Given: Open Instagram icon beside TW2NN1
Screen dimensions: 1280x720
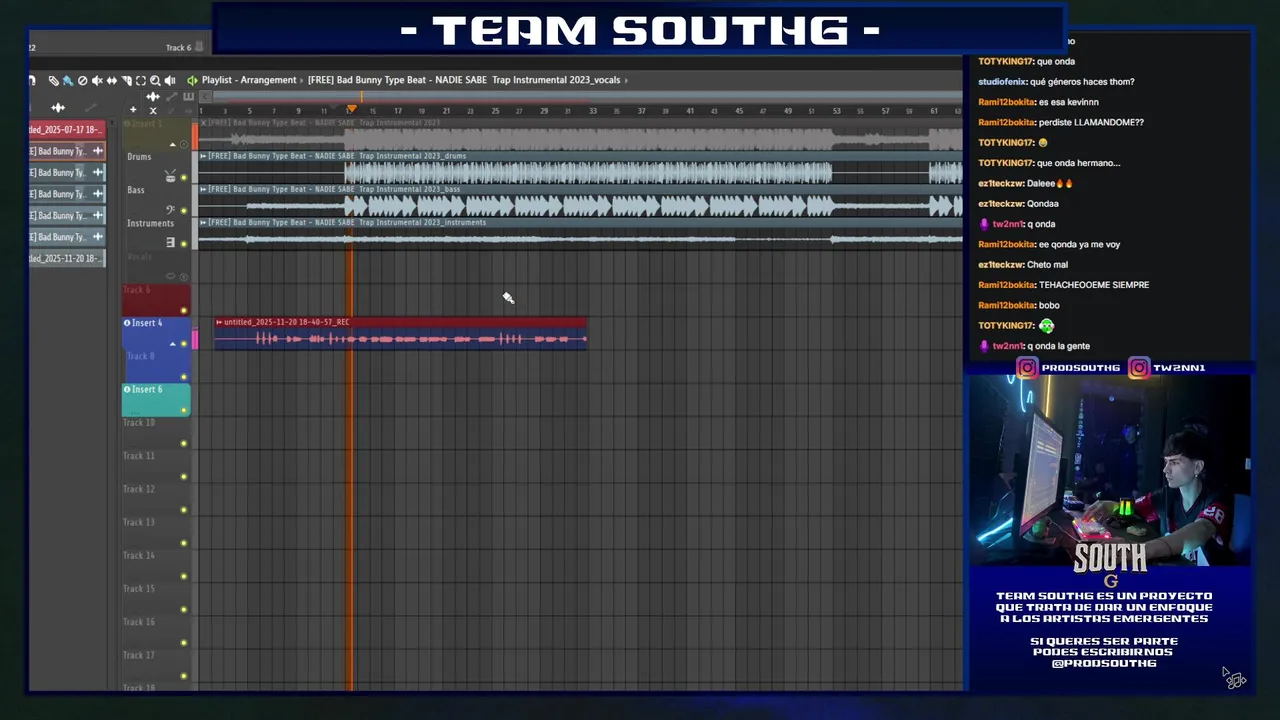Looking at the screenshot, I should click(x=1139, y=368).
